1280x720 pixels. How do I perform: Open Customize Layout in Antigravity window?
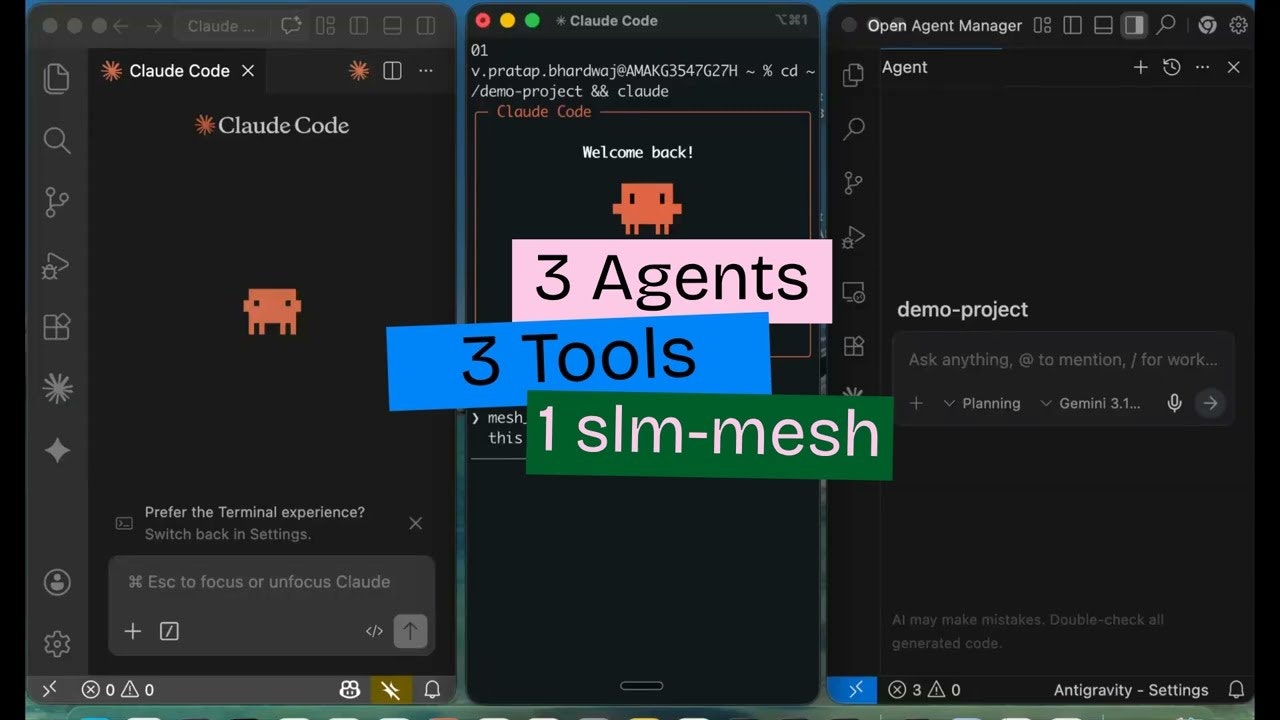coord(1042,25)
